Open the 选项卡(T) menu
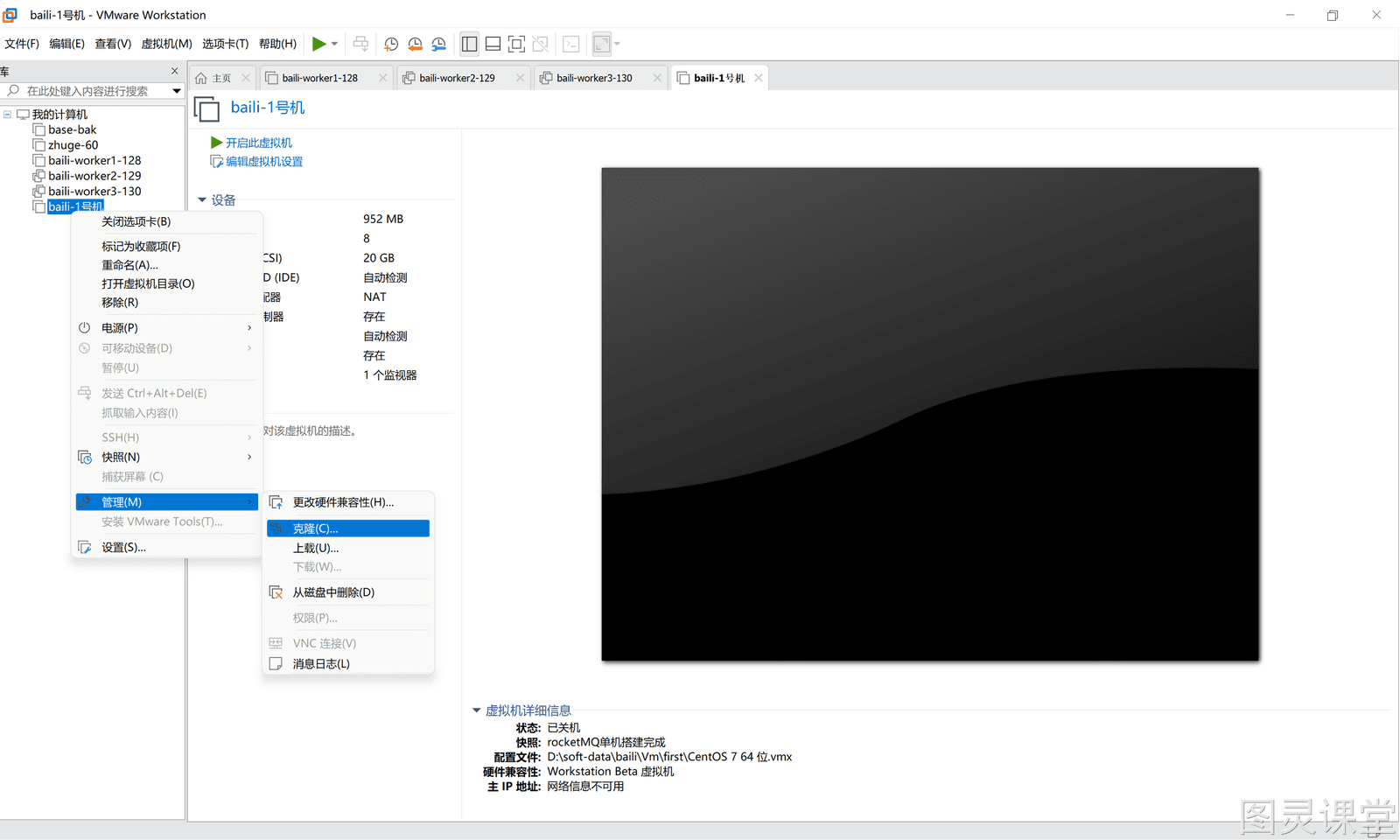This screenshot has height=840, width=1400. [x=225, y=44]
